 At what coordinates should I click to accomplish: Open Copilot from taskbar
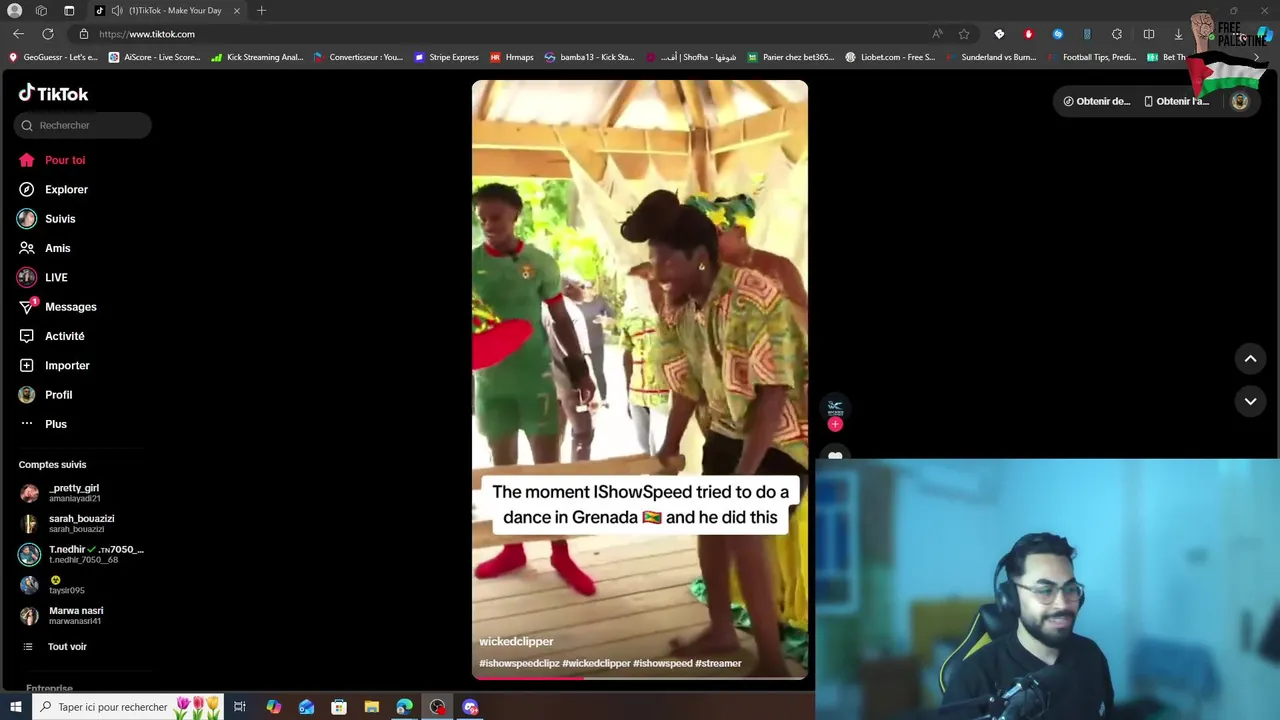273,707
